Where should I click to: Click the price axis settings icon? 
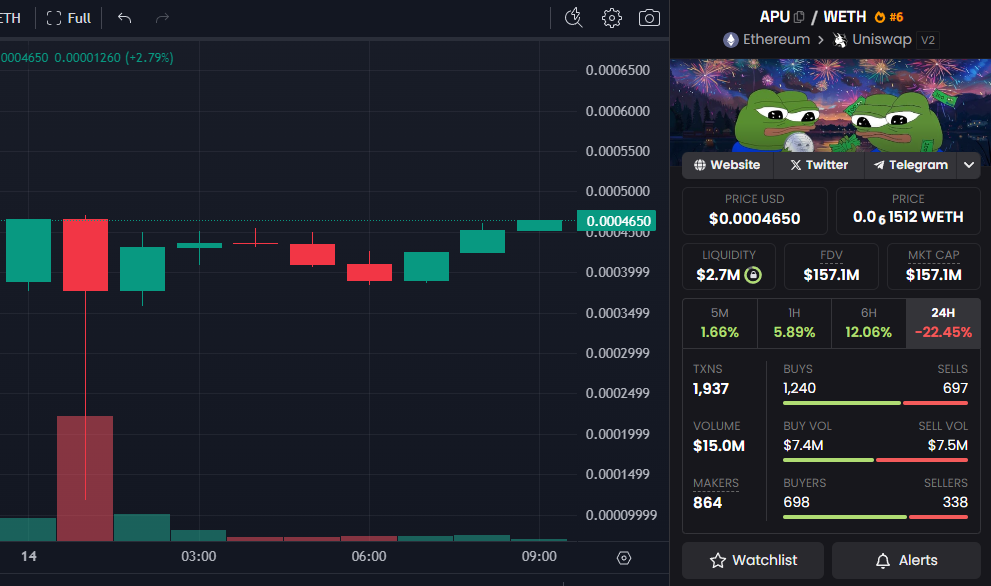point(624,558)
